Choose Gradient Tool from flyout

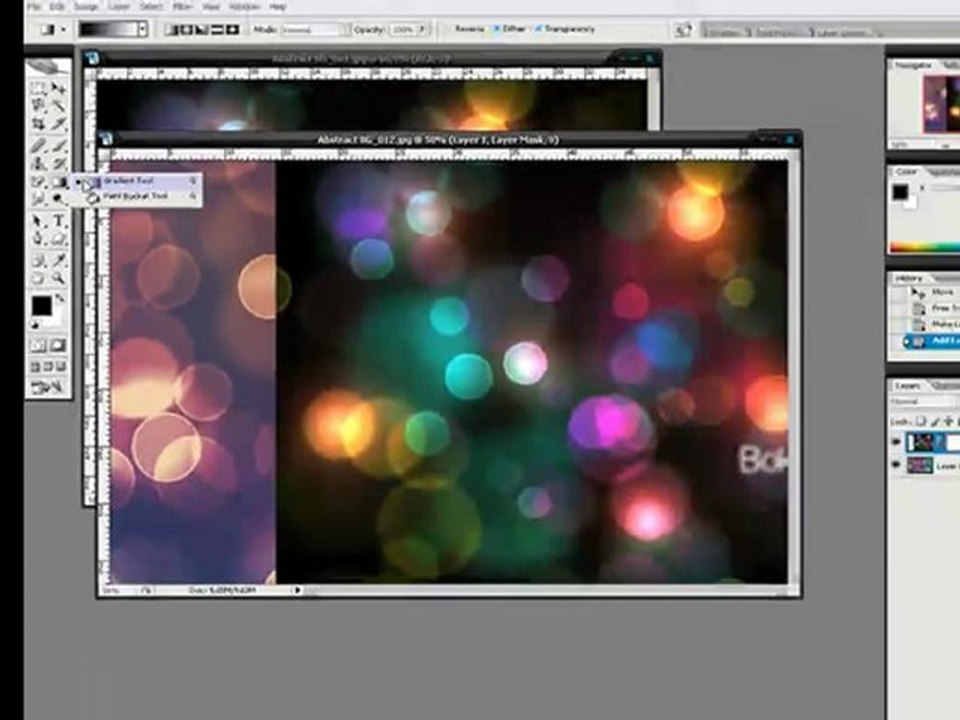[137, 181]
